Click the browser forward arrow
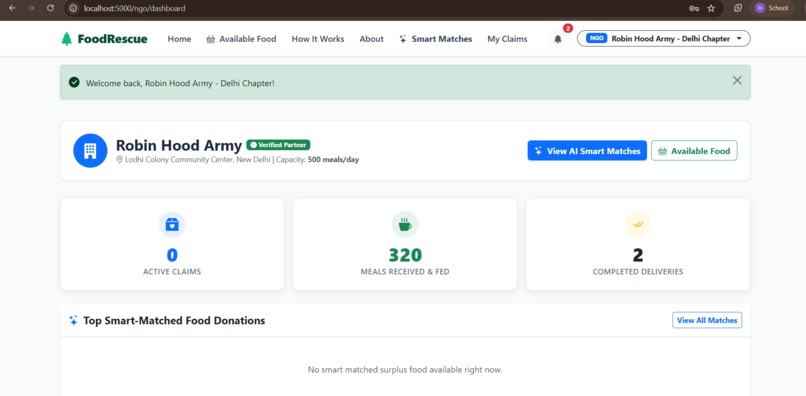The height and width of the screenshot is (396, 806). click(x=31, y=8)
